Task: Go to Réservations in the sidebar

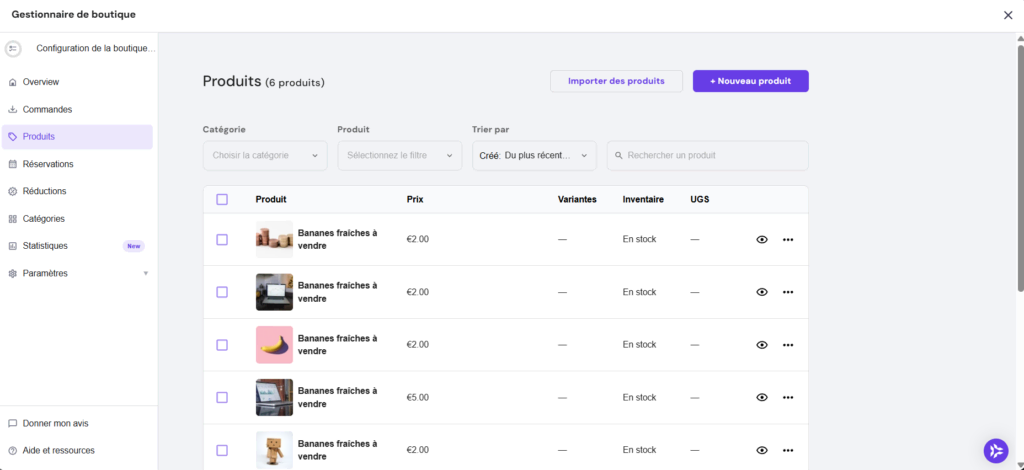Action: pyautogui.click(x=48, y=164)
